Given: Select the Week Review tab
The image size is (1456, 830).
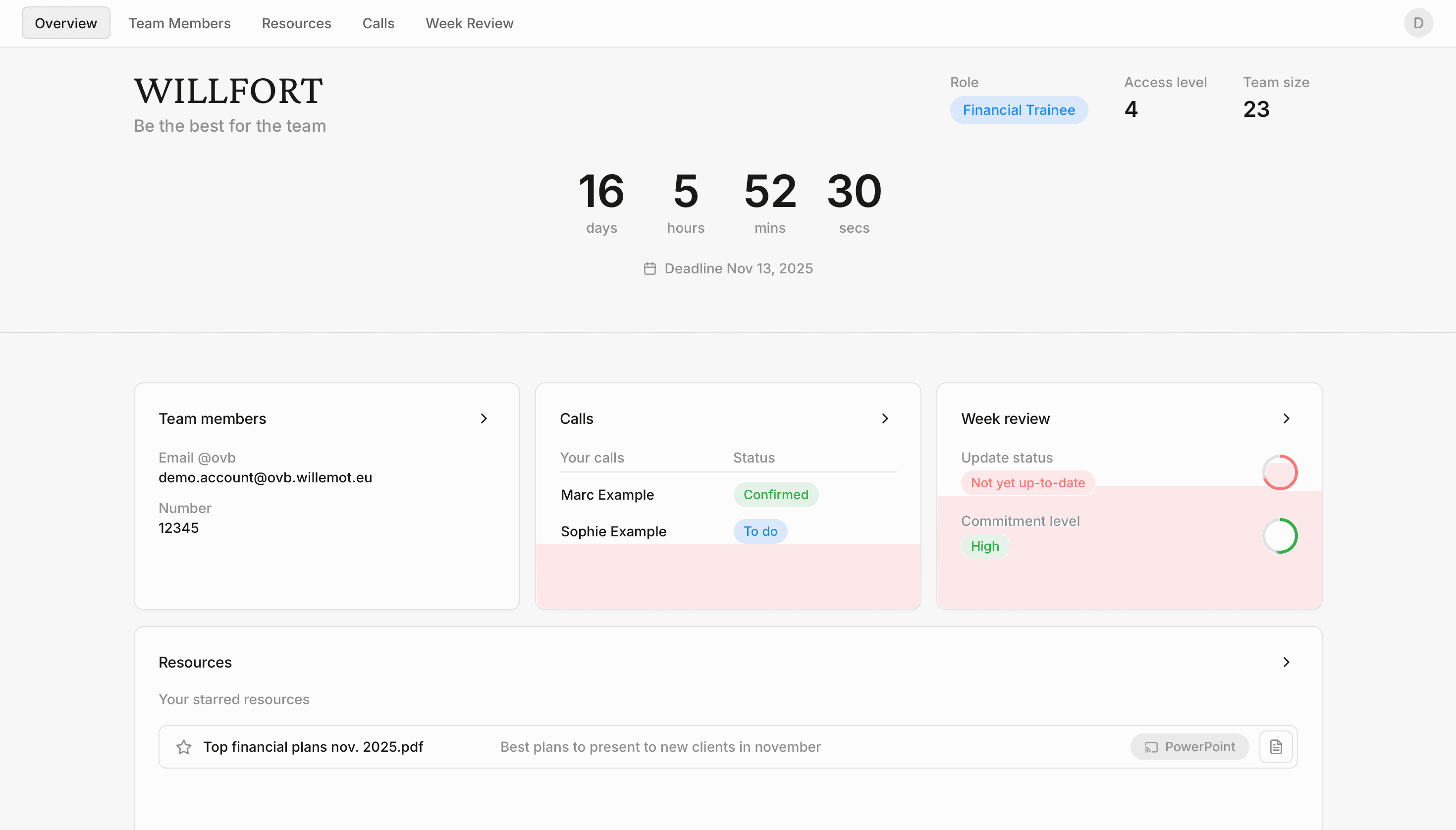Looking at the screenshot, I should tap(469, 23).
